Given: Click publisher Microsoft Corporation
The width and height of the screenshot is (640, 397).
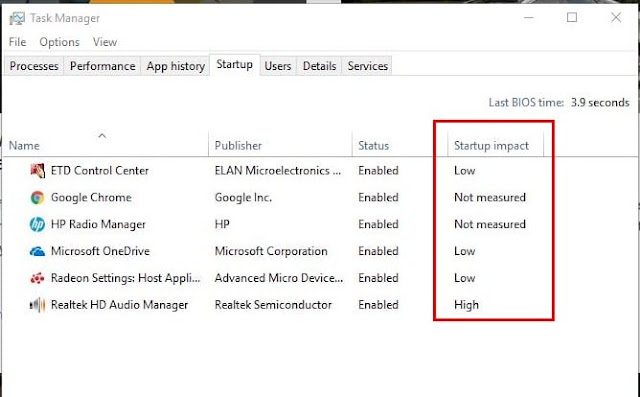Looking at the screenshot, I should 271,251.
